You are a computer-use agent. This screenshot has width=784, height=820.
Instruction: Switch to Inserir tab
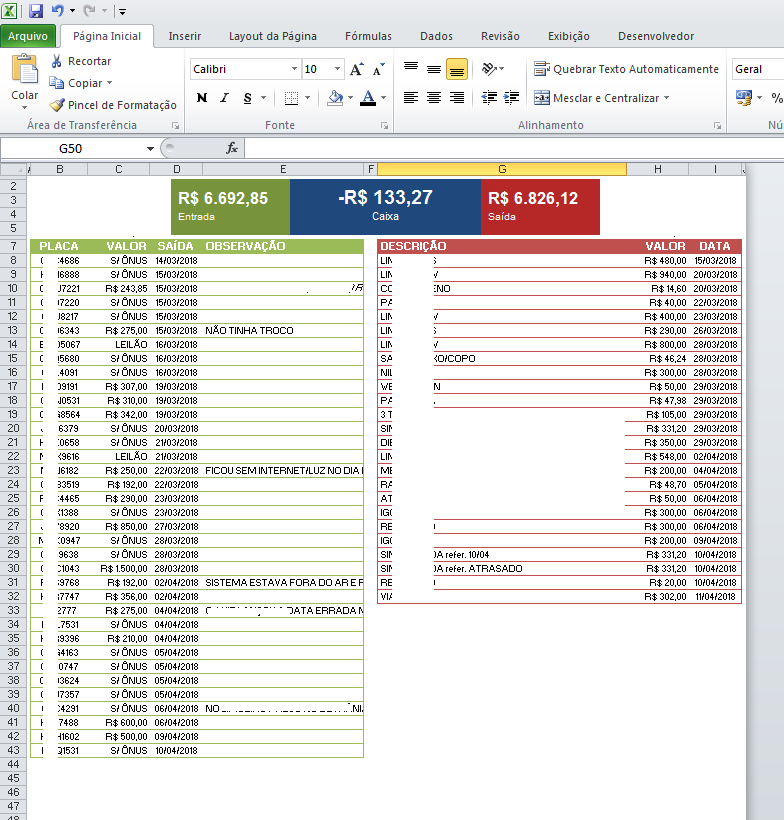[x=185, y=36]
